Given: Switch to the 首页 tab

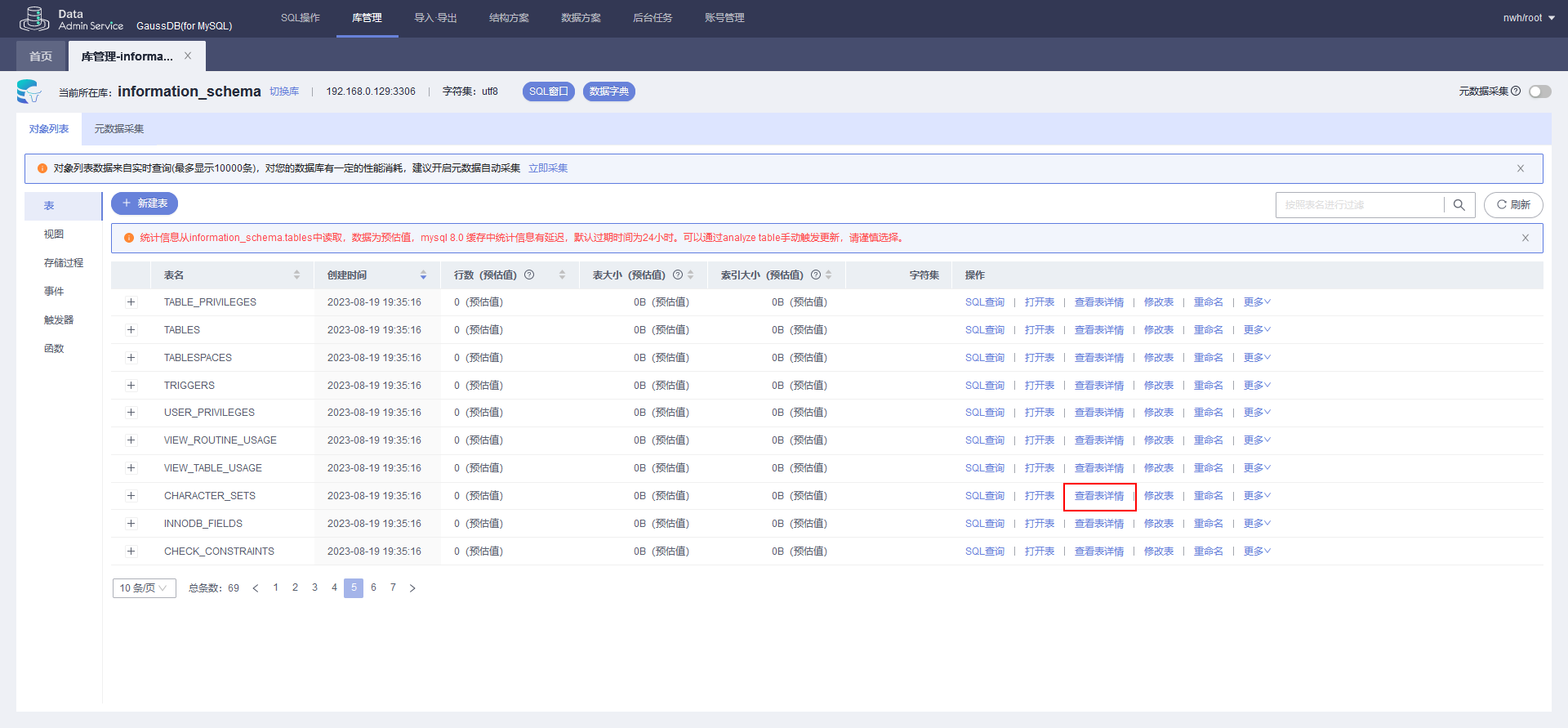Looking at the screenshot, I should (41, 56).
